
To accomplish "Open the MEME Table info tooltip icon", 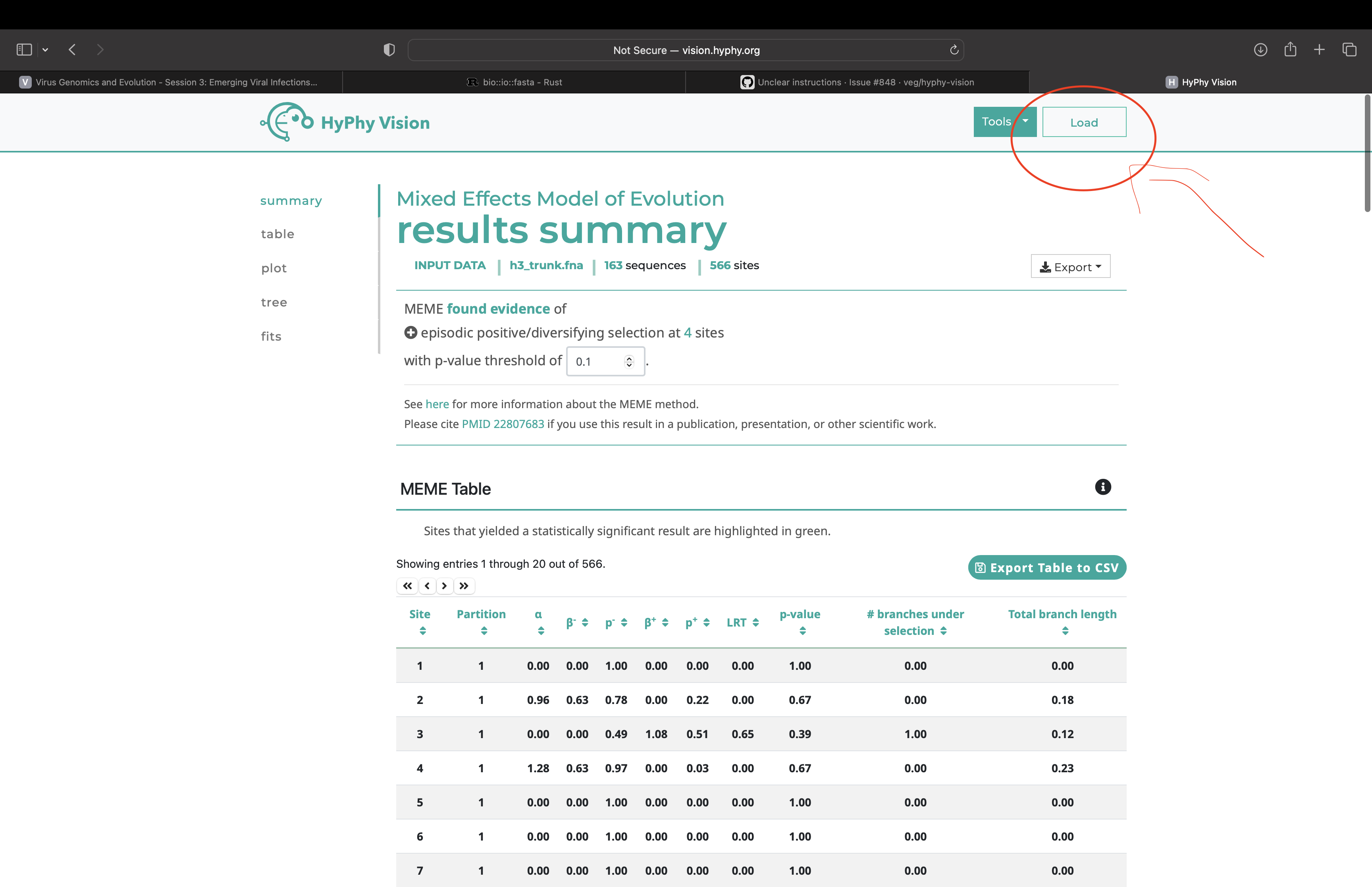I will (1103, 487).
